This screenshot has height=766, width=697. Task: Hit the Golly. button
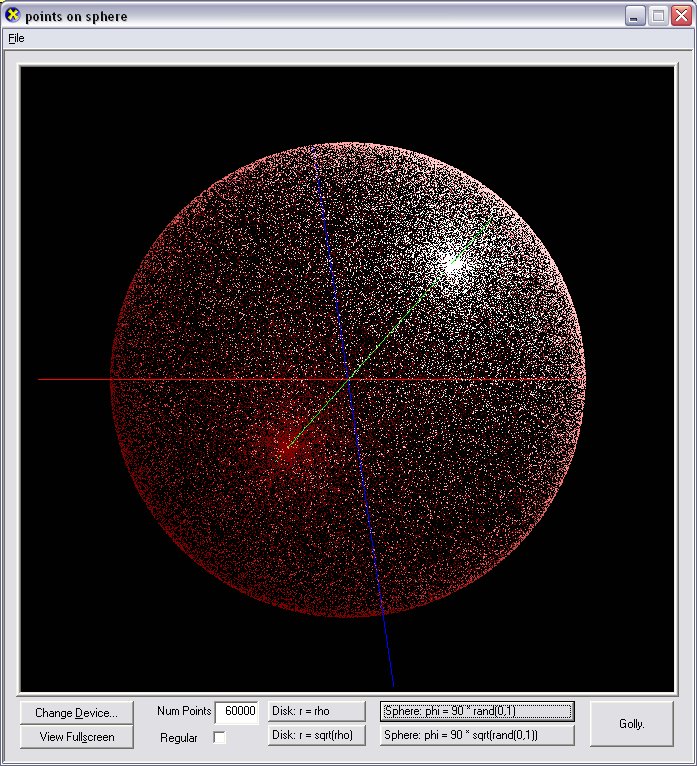click(631, 723)
